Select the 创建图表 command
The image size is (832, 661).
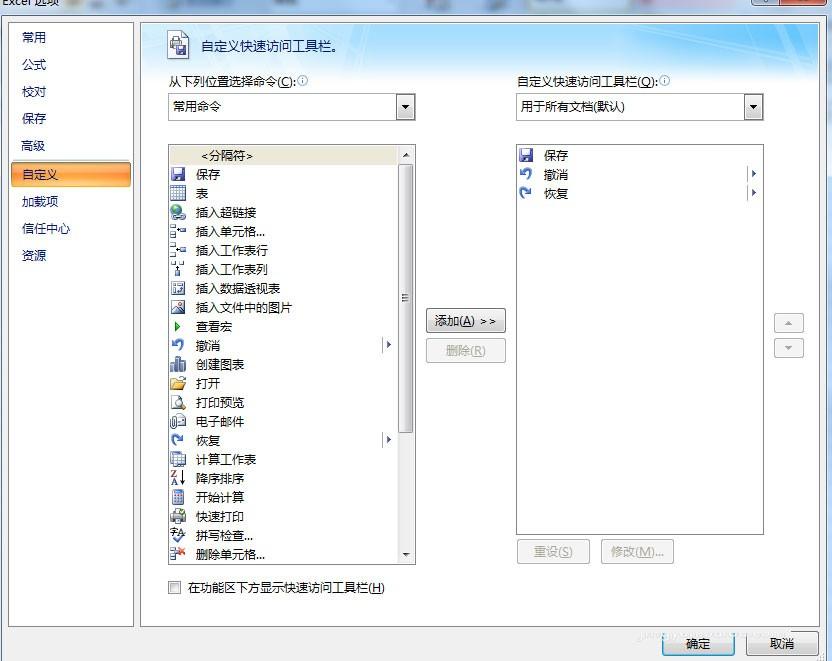click(x=222, y=364)
